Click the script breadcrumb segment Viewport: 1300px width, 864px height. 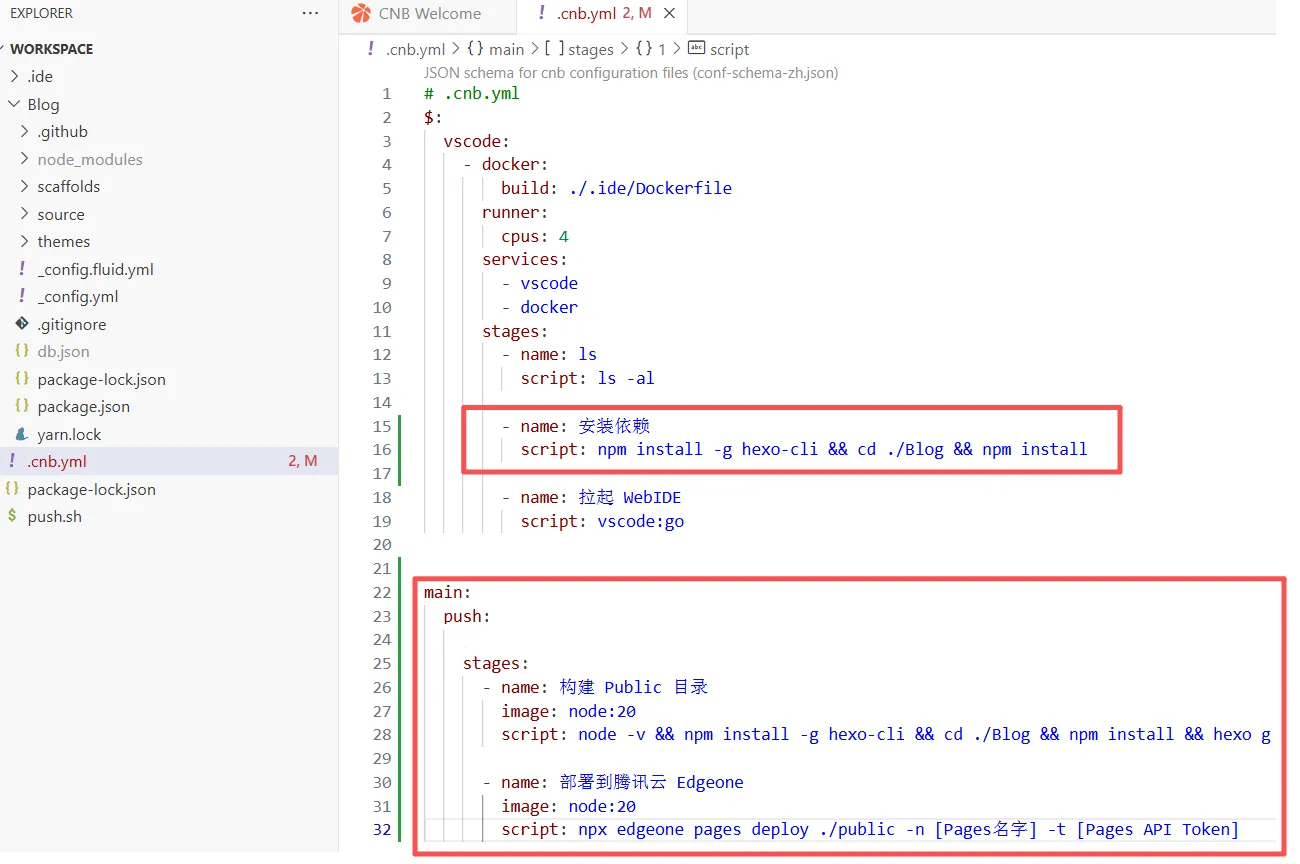tap(729, 49)
